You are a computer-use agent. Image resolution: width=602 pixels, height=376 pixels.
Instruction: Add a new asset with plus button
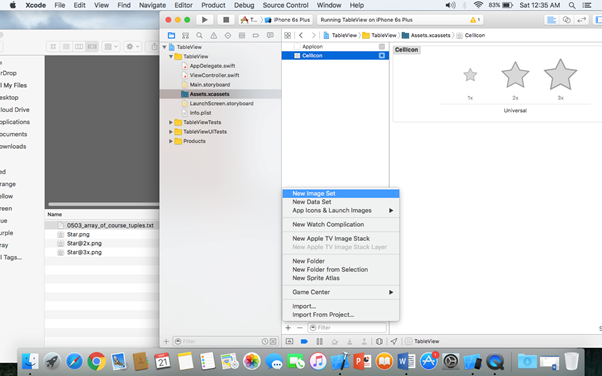288,328
